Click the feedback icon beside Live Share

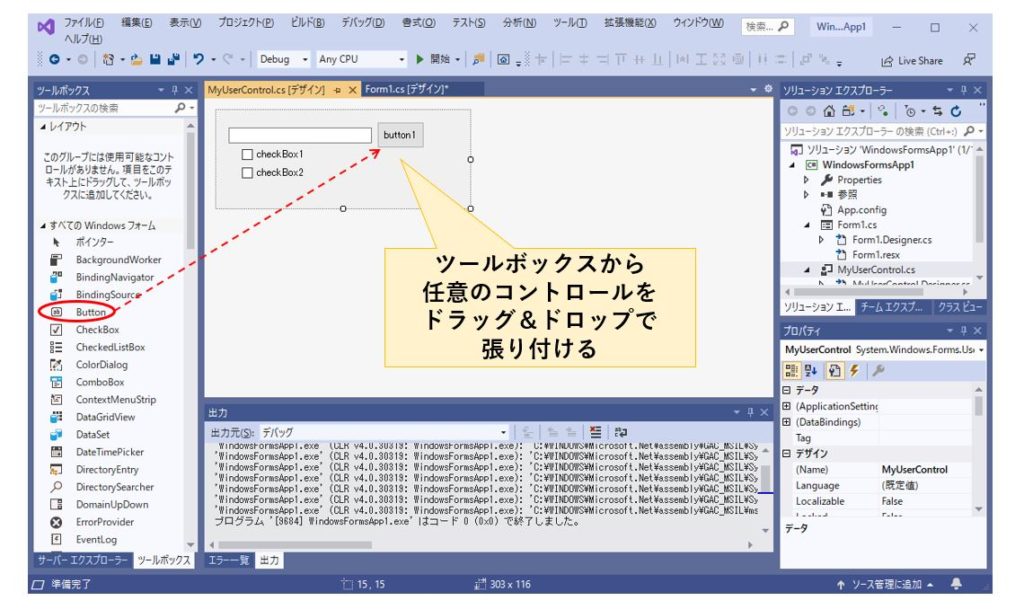(x=969, y=60)
